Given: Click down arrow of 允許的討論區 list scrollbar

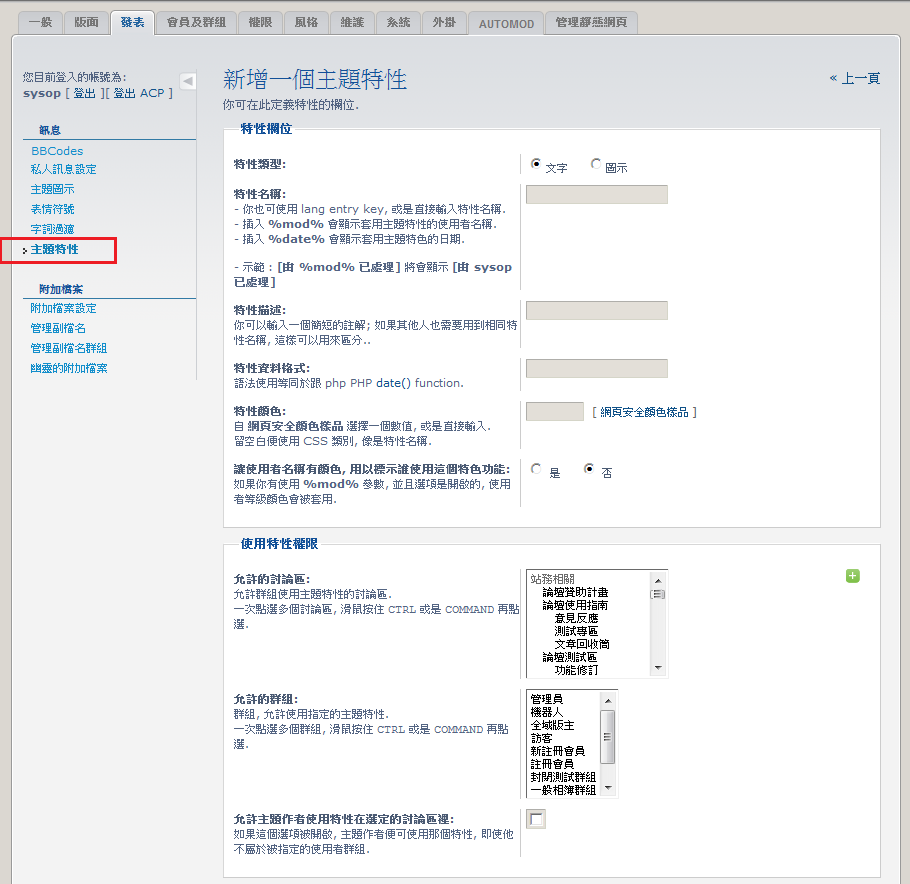Looking at the screenshot, I should (657, 667).
